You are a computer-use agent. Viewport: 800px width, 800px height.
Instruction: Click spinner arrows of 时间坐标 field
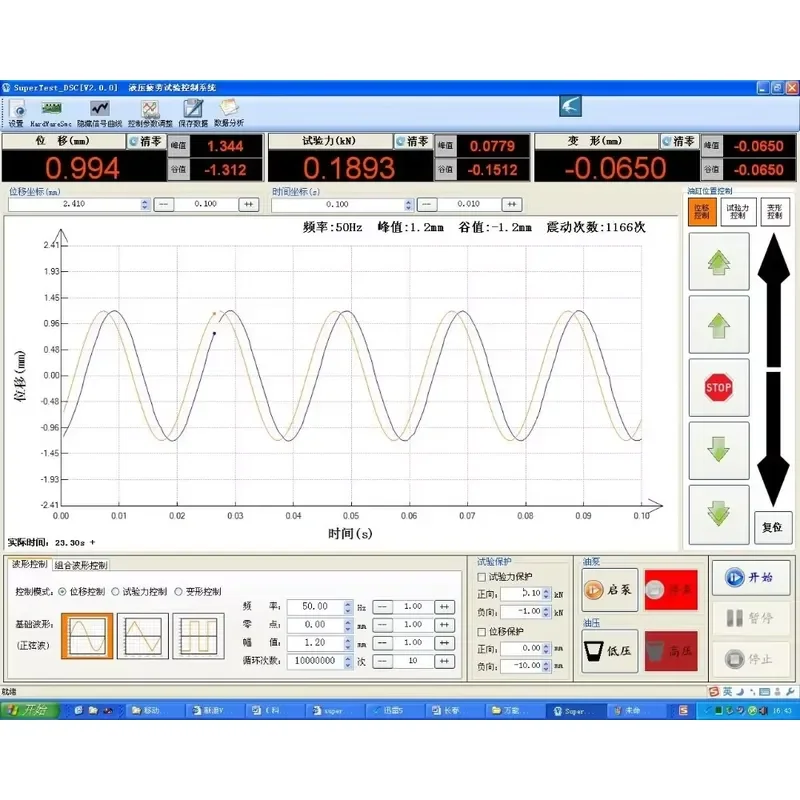click(x=408, y=205)
